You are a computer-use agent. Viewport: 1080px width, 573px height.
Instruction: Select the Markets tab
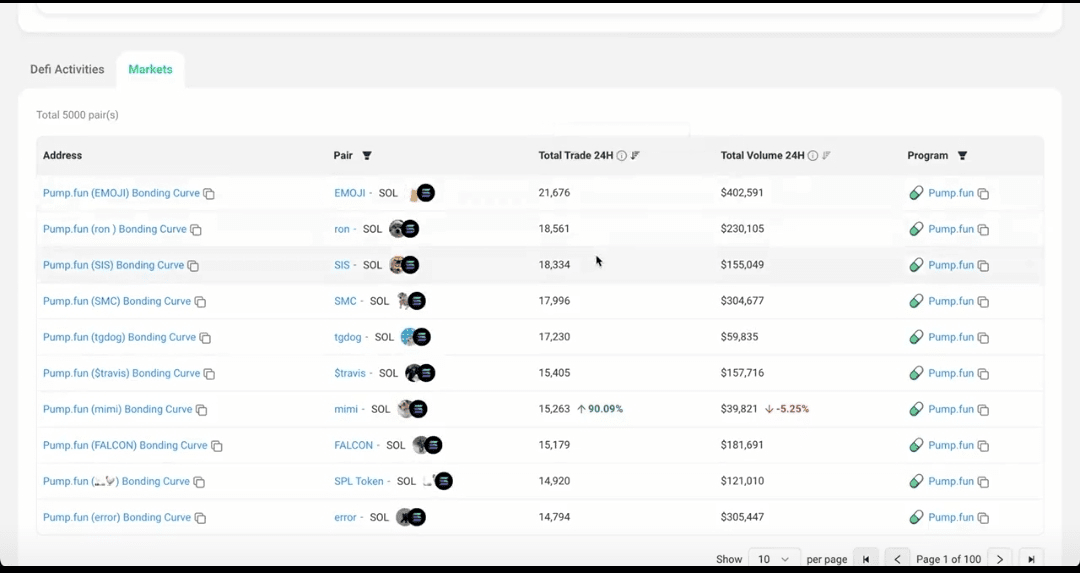(150, 70)
